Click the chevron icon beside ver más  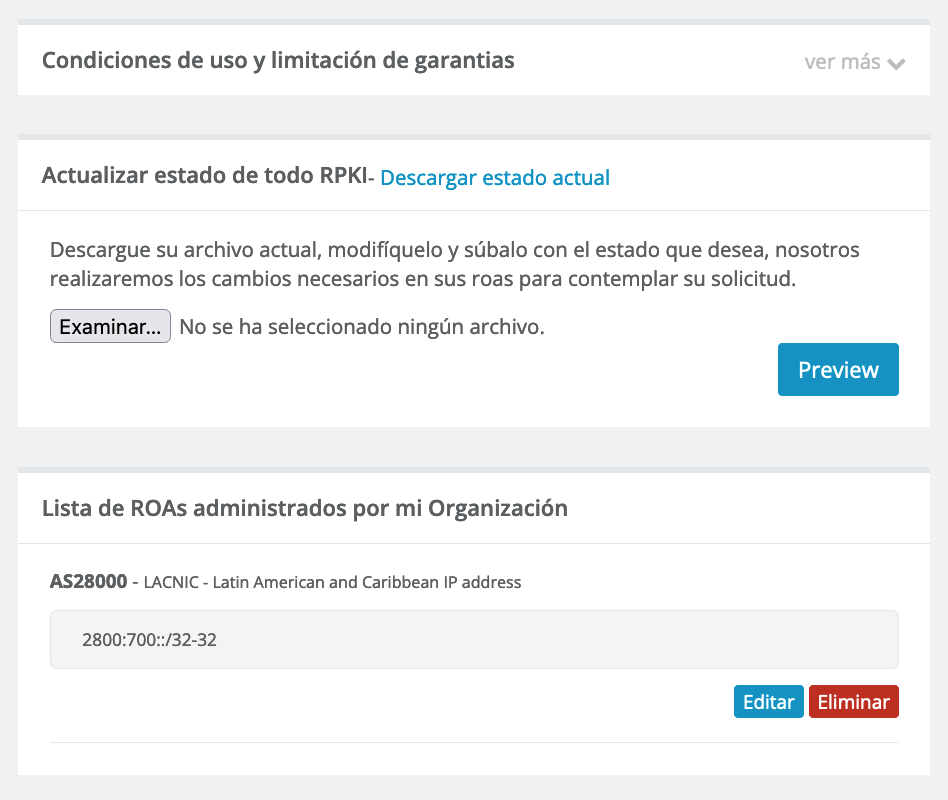click(896, 64)
